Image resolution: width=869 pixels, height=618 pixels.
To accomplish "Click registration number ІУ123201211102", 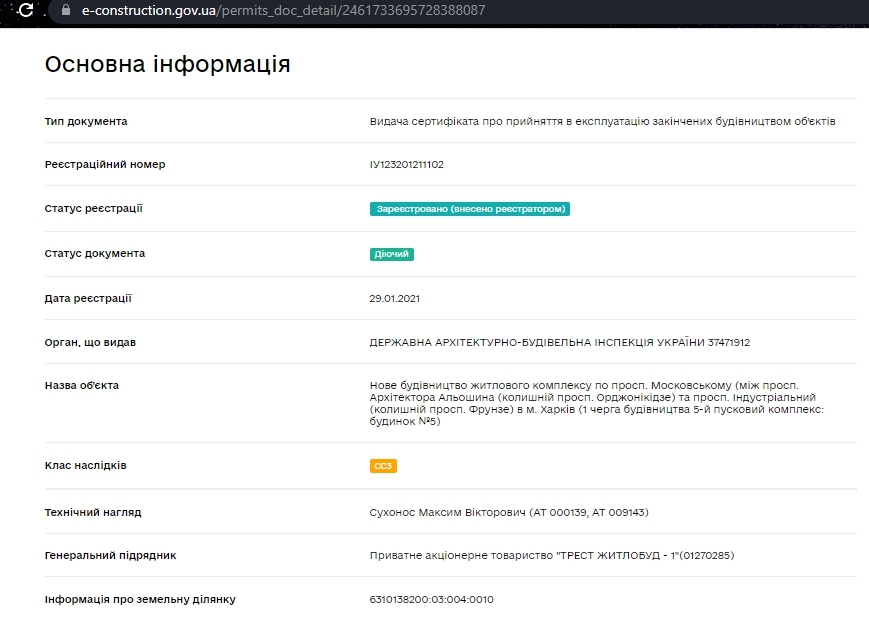I will tap(407, 165).
